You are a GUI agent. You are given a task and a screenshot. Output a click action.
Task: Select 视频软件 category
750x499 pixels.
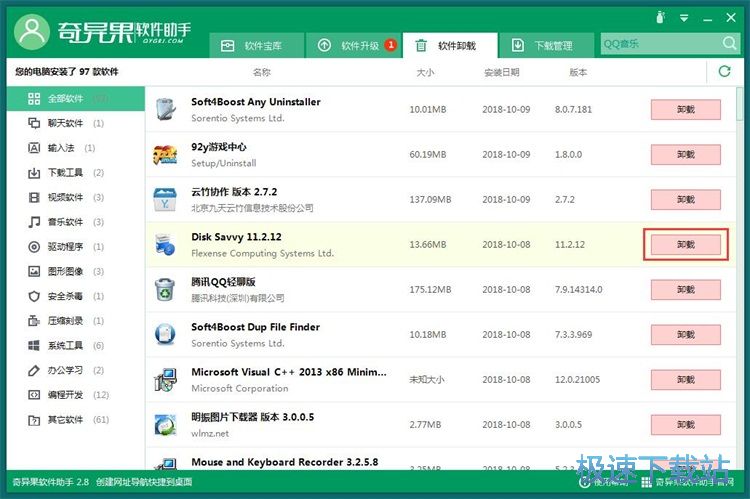pos(76,198)
